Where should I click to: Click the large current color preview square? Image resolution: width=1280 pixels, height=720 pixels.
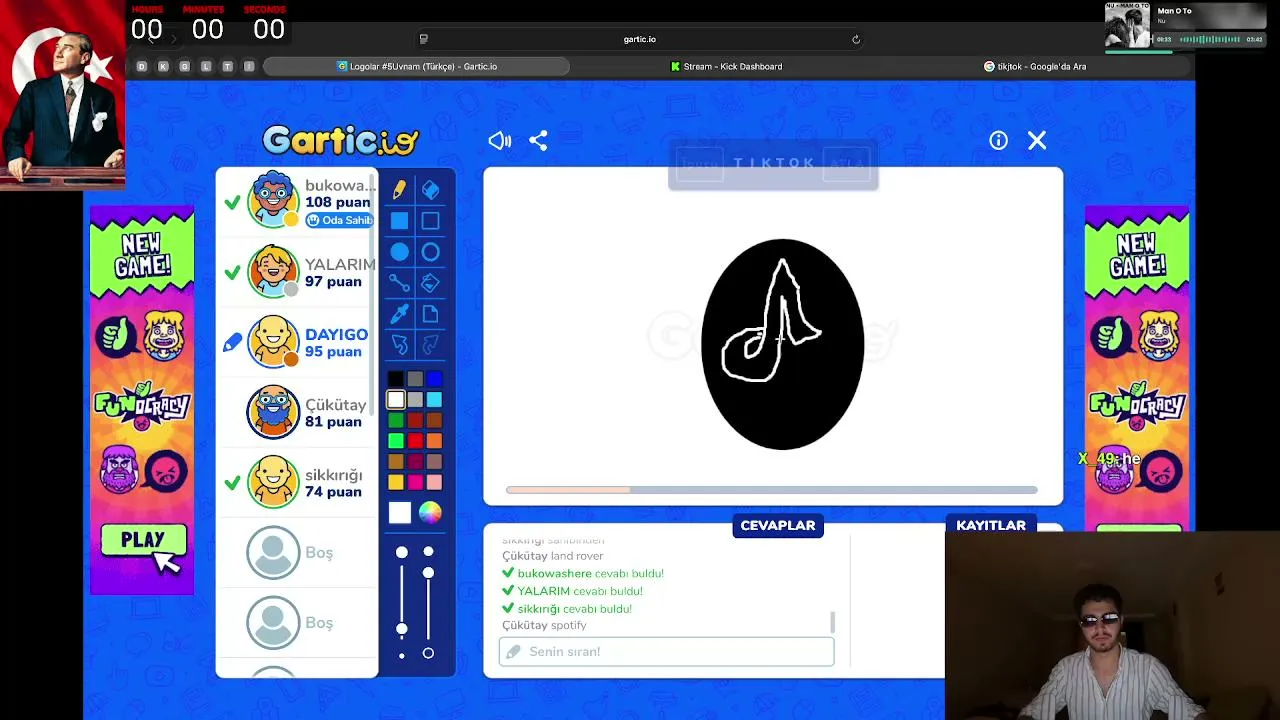tap(399, 513)
